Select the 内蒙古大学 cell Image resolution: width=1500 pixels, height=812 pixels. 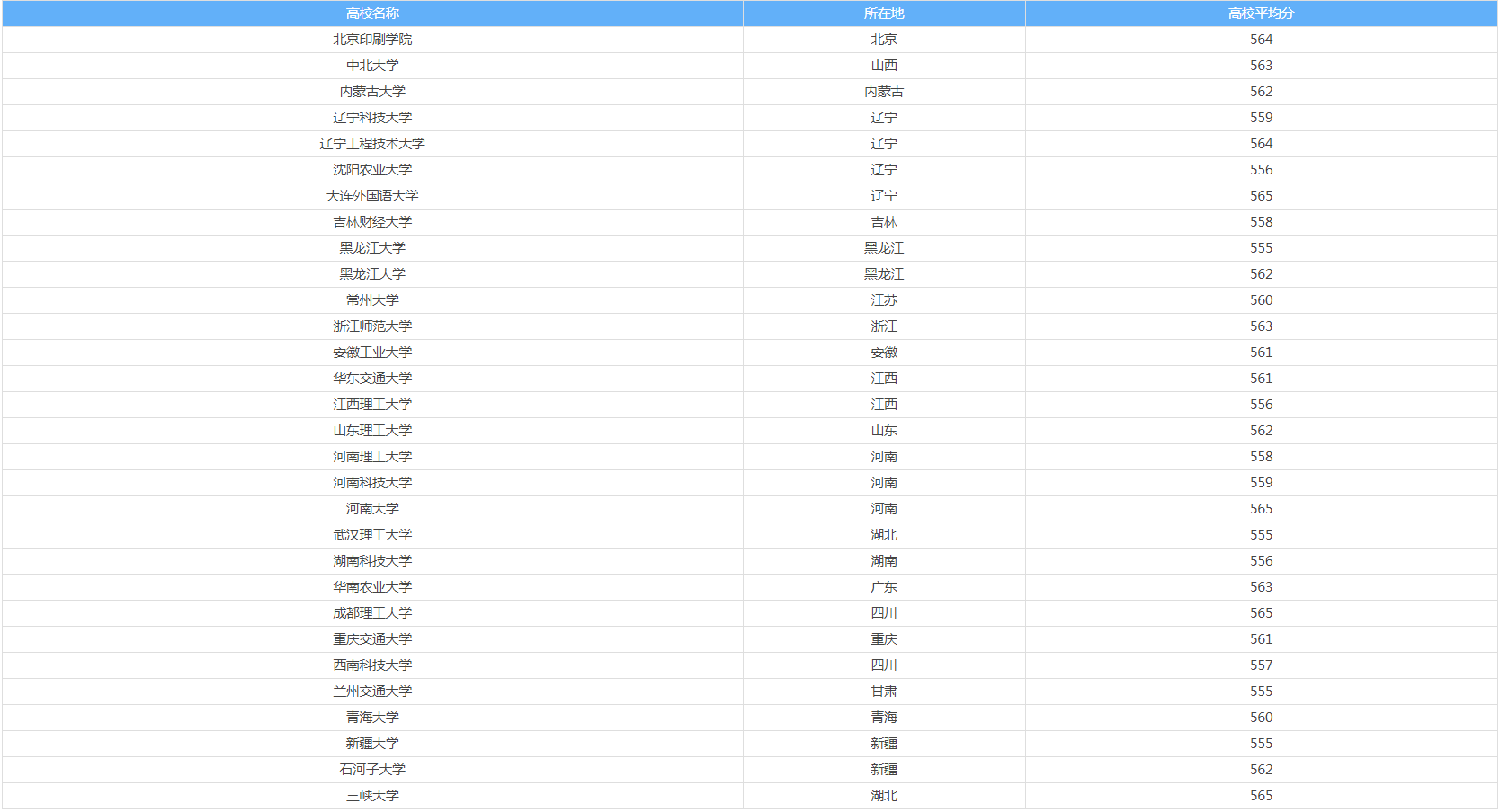[372, 92]
